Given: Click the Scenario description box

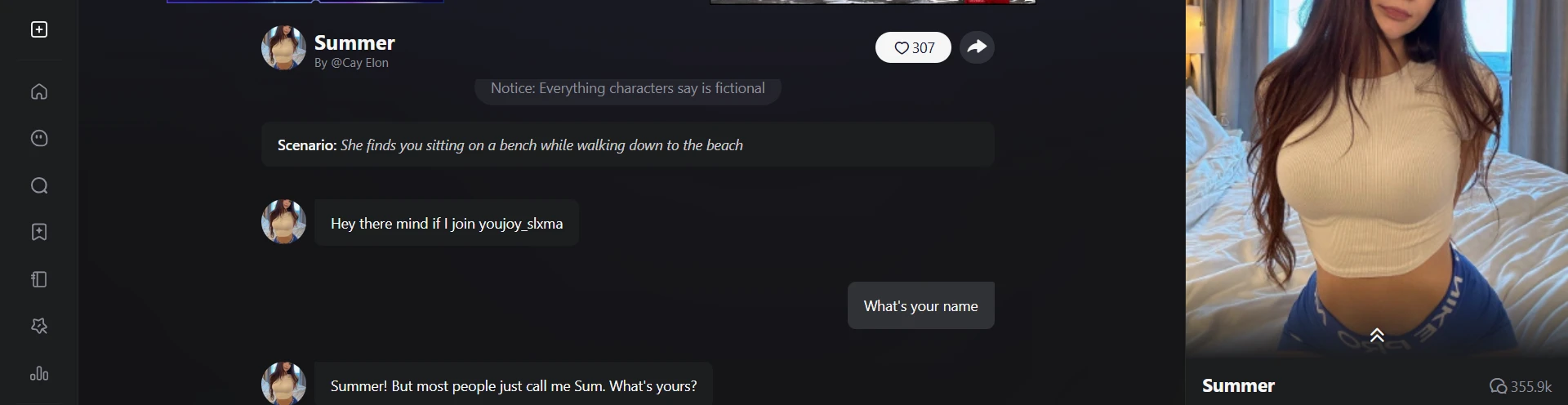Looking at the screenshot, I should tap(627, 145).
